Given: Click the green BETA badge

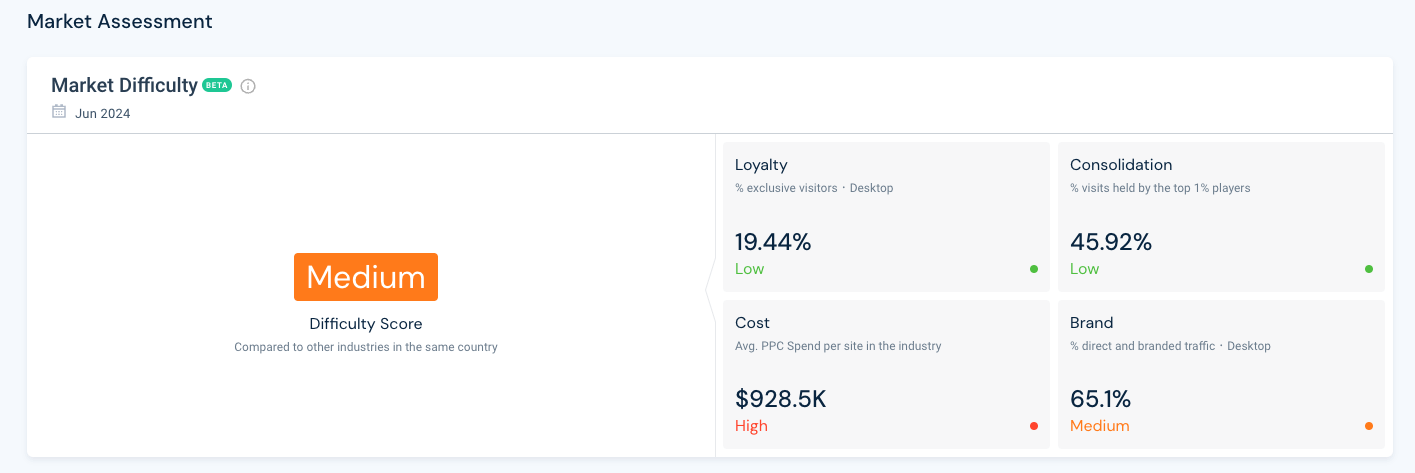Looking at the screenshot, I should coord(217,85).
